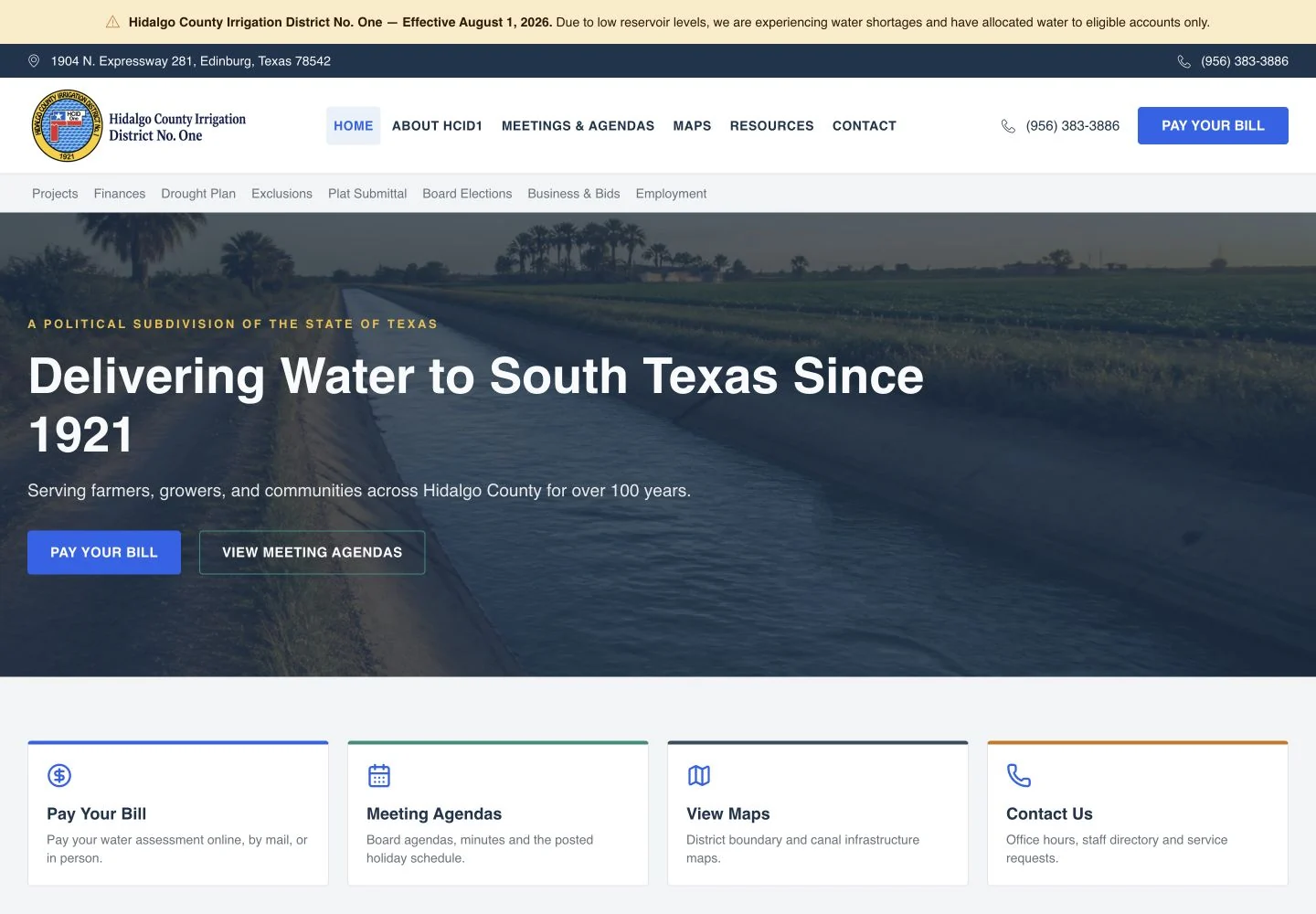Click the Pay Your Bill hero button
The width and height of the screenshot is (1316, 914).
pos(104,553)
